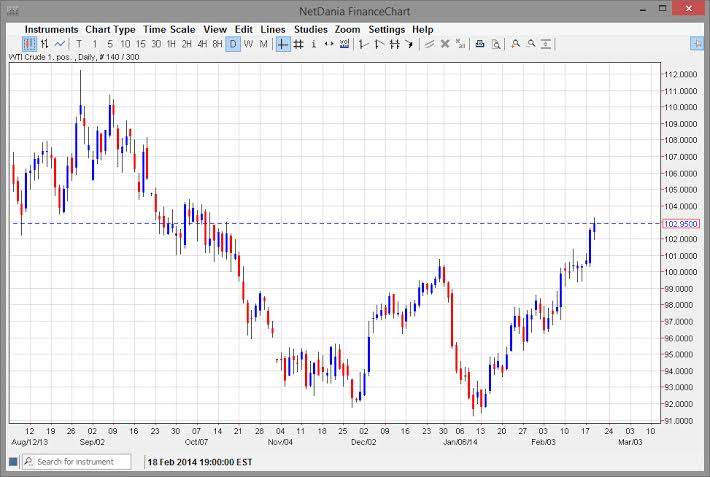Open the Chart Type dropdown menu
The width and height of the screenshot is (710, 477).
click(x=110, y=30)
